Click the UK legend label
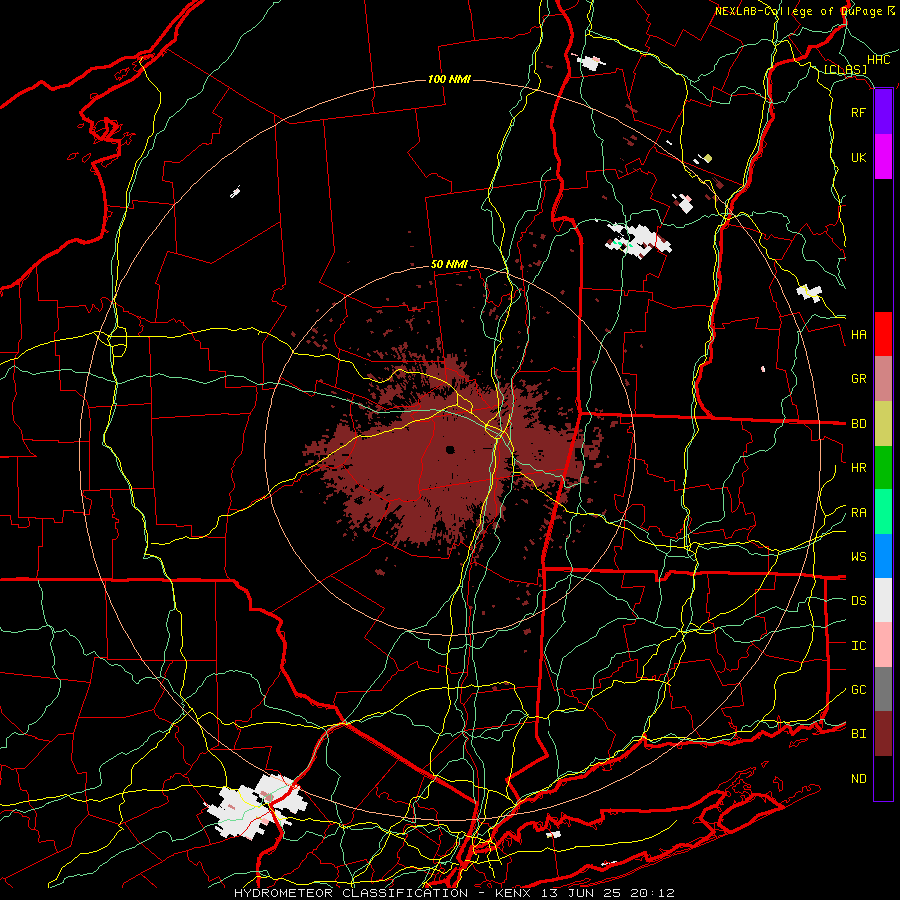 [859, 157]
